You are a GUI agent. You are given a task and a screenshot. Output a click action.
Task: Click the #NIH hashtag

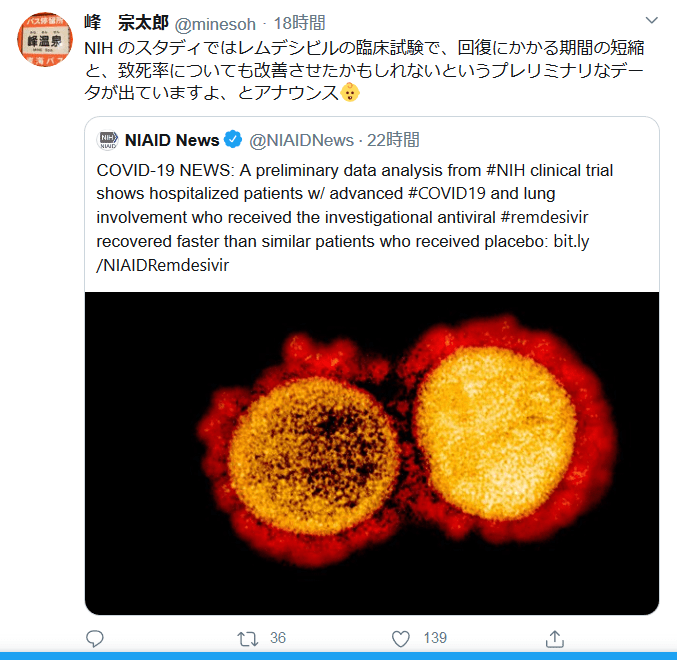506,170
